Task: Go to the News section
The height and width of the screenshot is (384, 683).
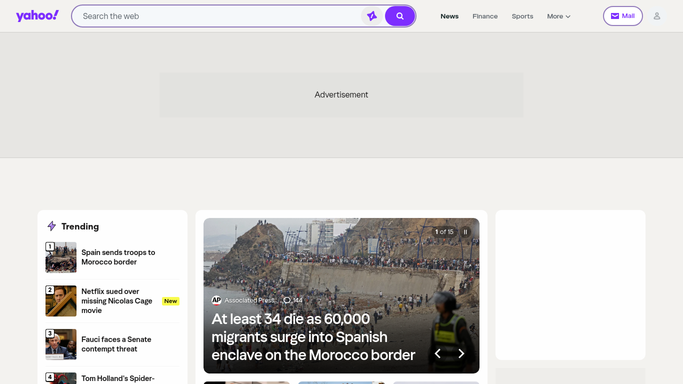Action: pyautogui.click(x=449, y=16)
